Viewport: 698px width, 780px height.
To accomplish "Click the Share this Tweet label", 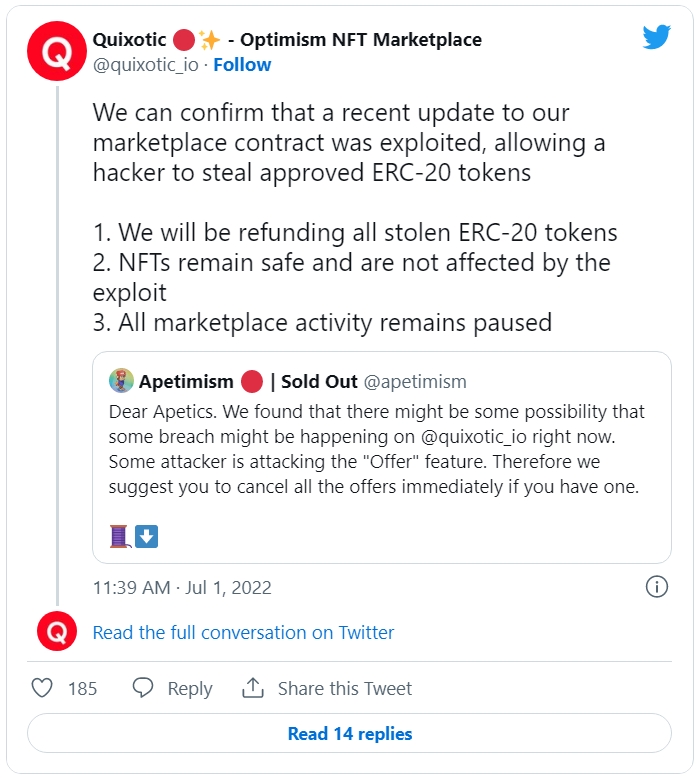I will pos(345,688).
